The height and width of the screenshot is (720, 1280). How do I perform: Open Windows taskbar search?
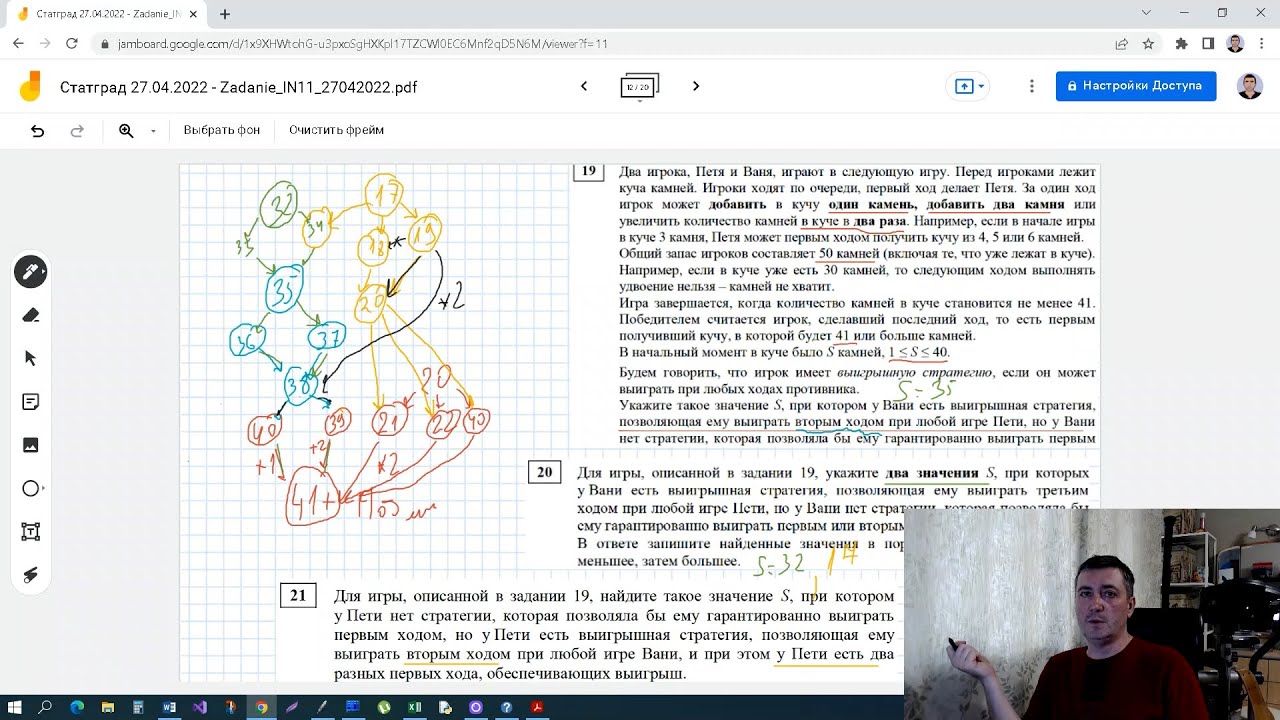pyautogui.click(x=46, y=707)
